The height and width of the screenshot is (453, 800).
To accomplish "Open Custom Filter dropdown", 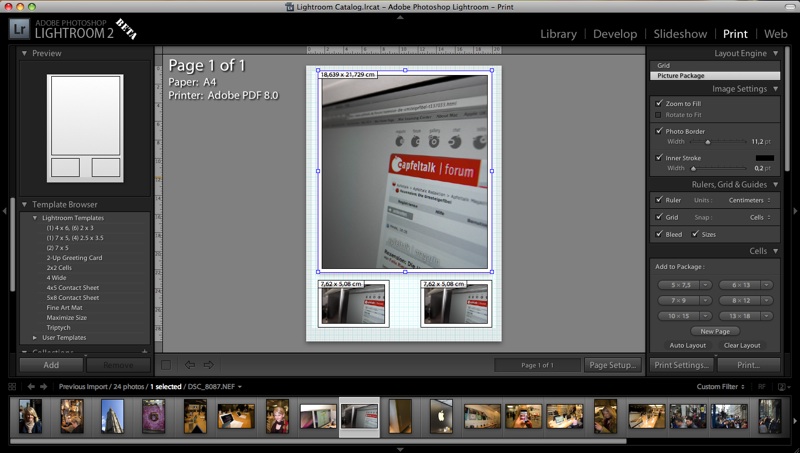I will (720, 387).
